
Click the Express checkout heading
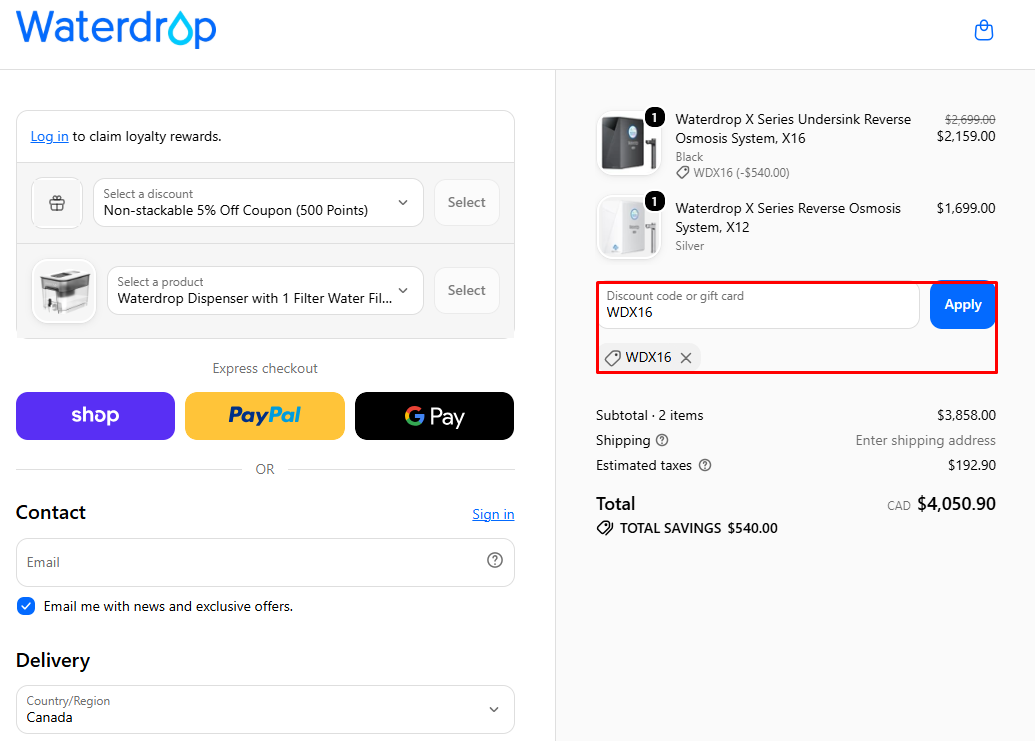pos(265,368)
